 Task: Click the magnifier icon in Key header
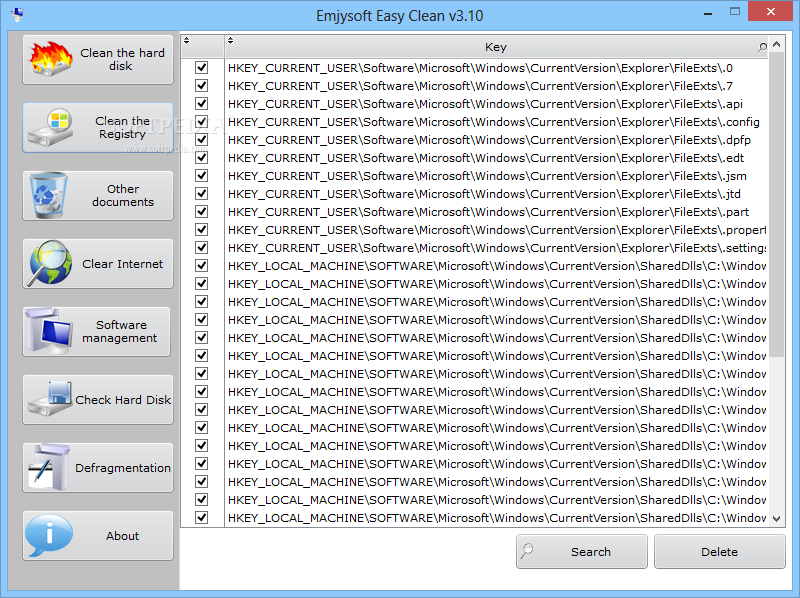coord(762,47)
